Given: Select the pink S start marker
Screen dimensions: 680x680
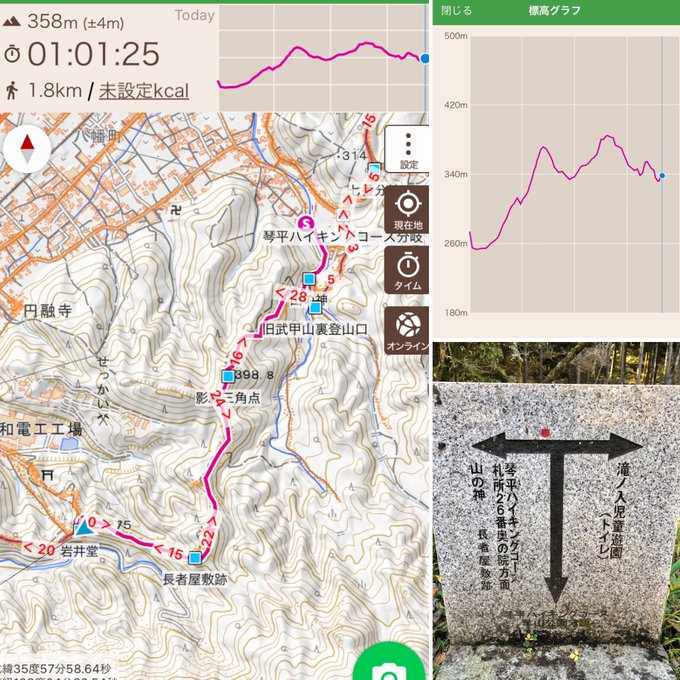Looking at the screenshot, I should [x=306, y=224].
